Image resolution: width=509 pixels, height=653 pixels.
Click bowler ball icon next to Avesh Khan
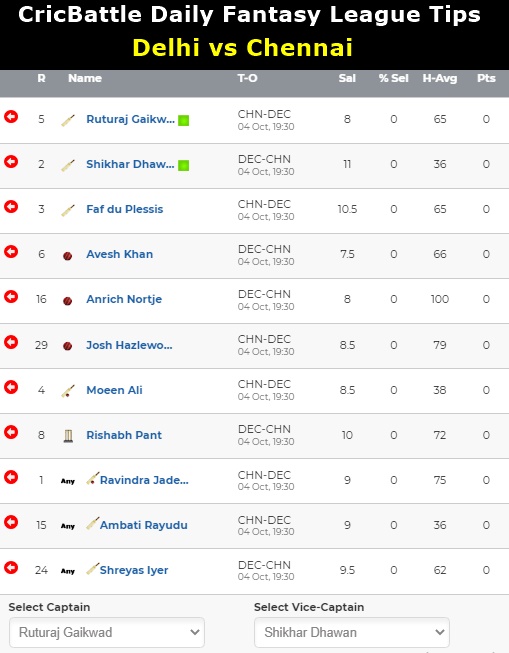[x=67, y=256]
